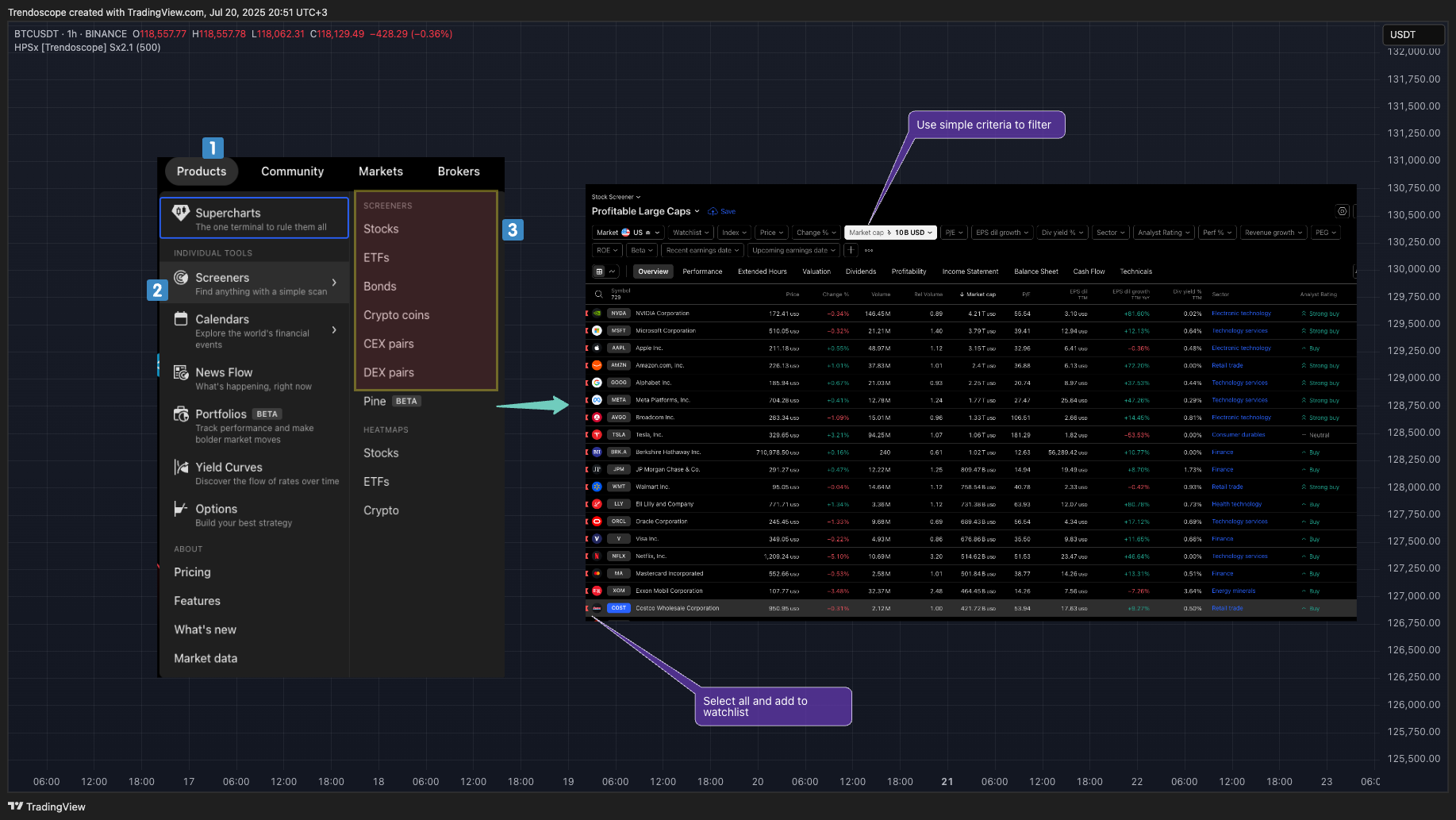
Task: Open the Upcoming earnings date filter
Action: (x=793, y=250)
